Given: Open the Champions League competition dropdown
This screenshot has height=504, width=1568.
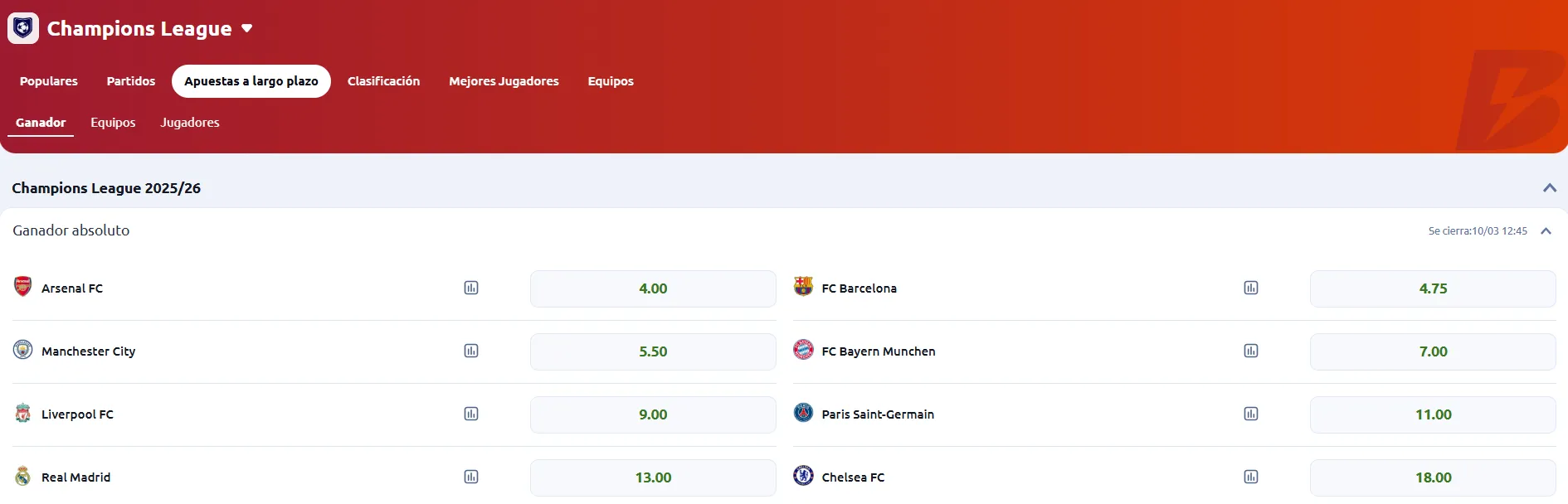Looking at the screenshot, I should (246, 28).
